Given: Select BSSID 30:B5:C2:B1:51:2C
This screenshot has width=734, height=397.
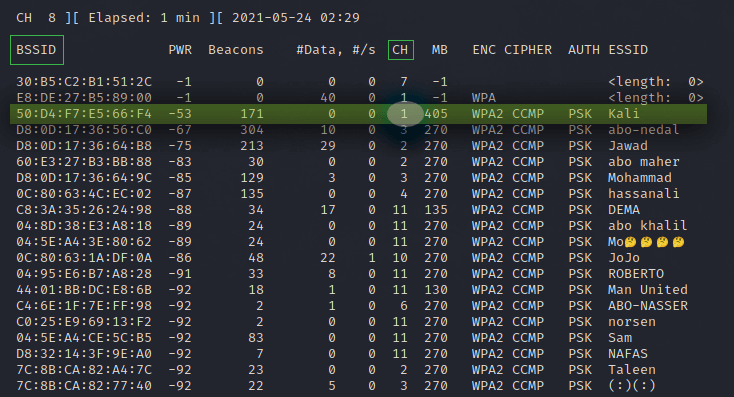Looking at the screenshot, I should tap(84, 82).
